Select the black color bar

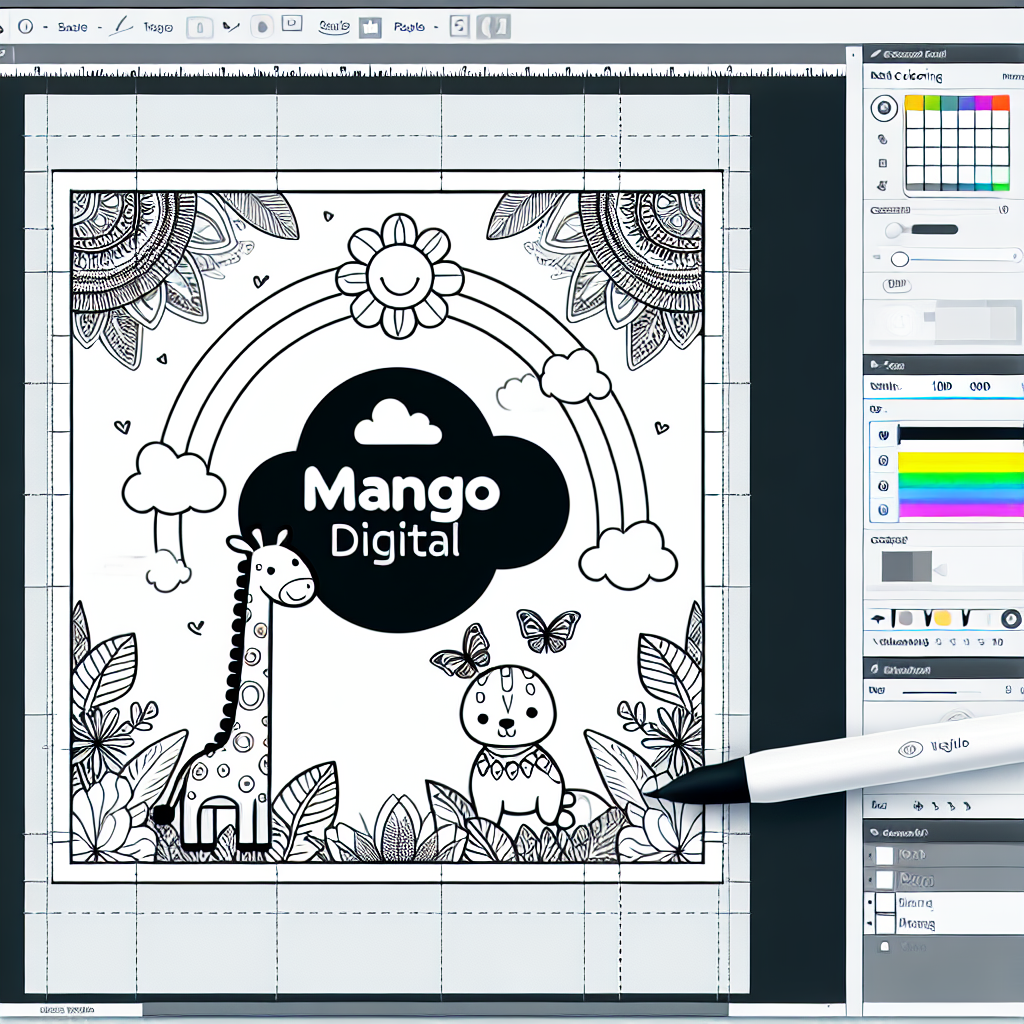coord(961,434)
